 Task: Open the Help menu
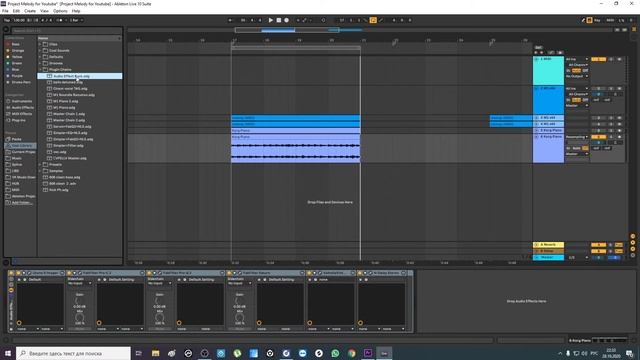click(76, 11)
